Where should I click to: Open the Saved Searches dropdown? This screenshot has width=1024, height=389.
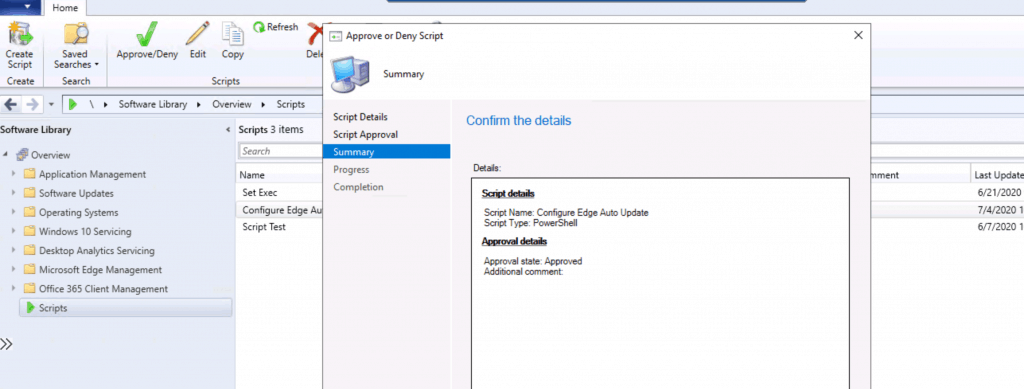coord(75,45)
